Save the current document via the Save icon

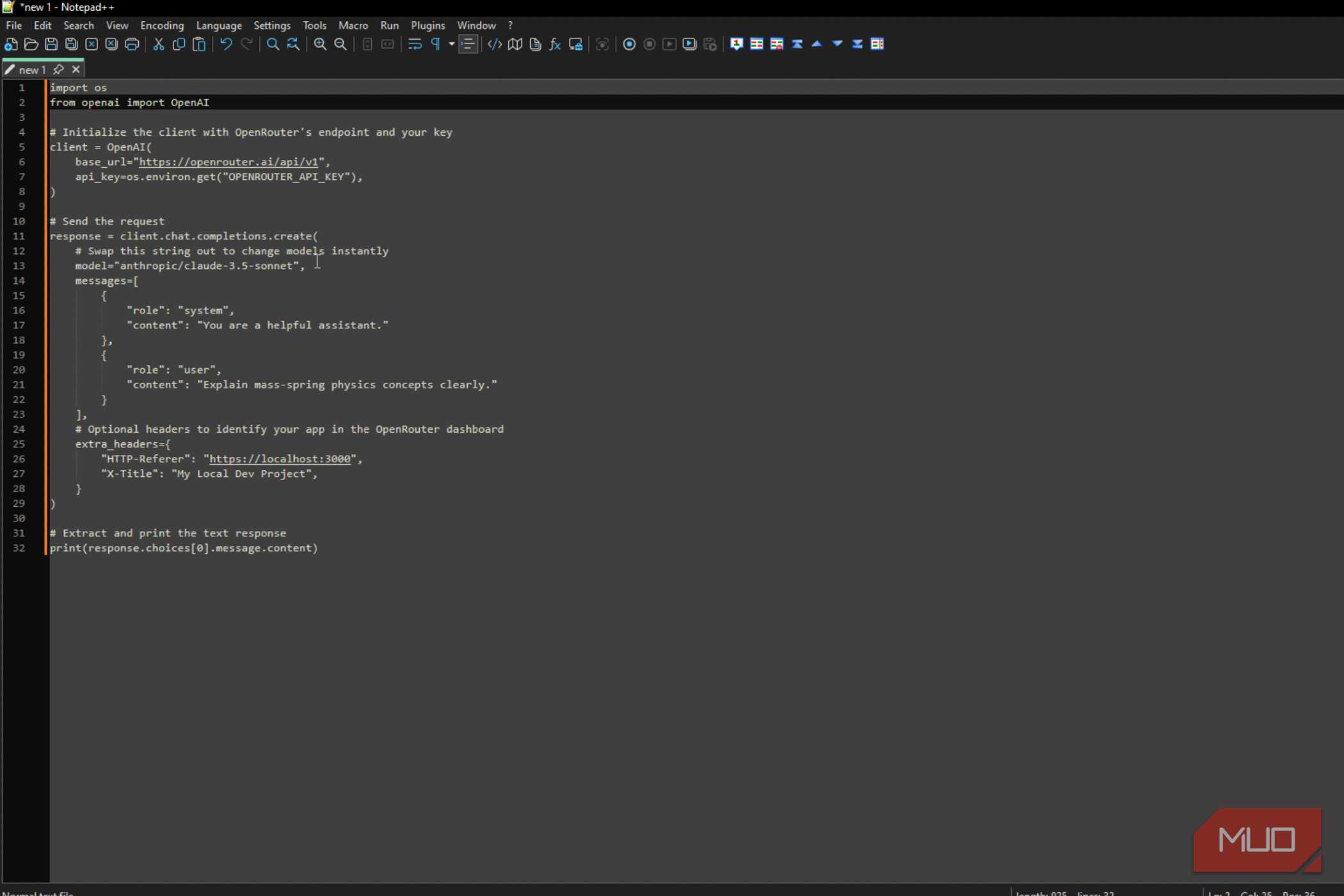coord(51,44)
